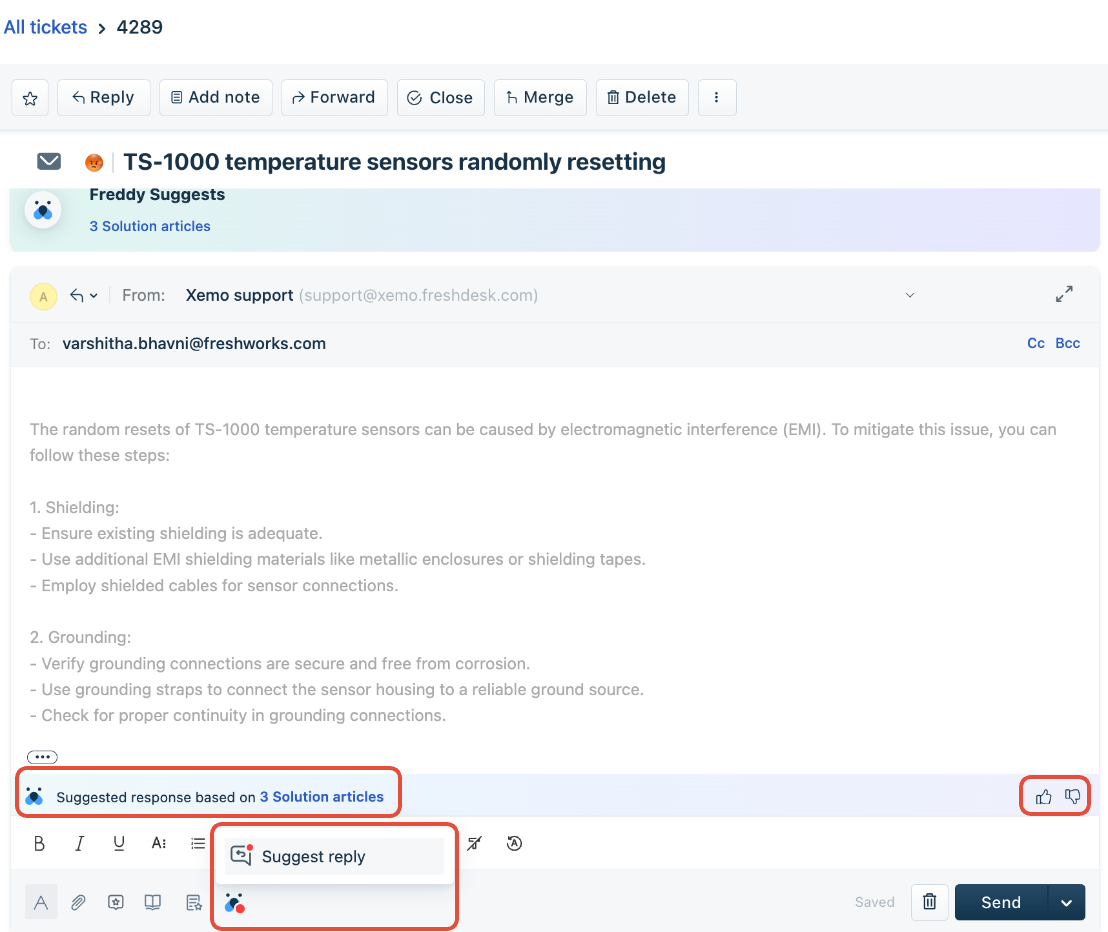This screenshot has width=1108, height=932.
Task: Clear text formatting
Action: coord(474,843)
